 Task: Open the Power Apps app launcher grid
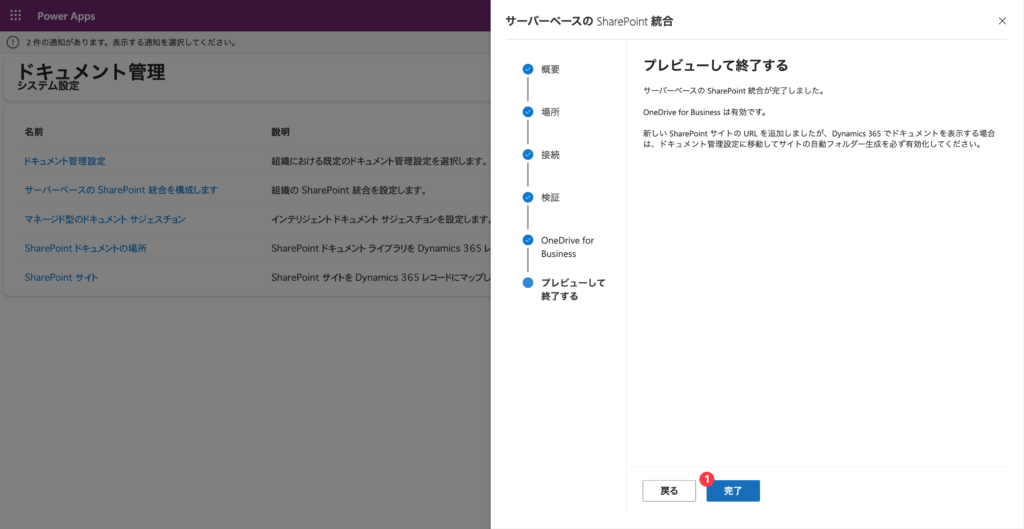[x=16, y=16]
